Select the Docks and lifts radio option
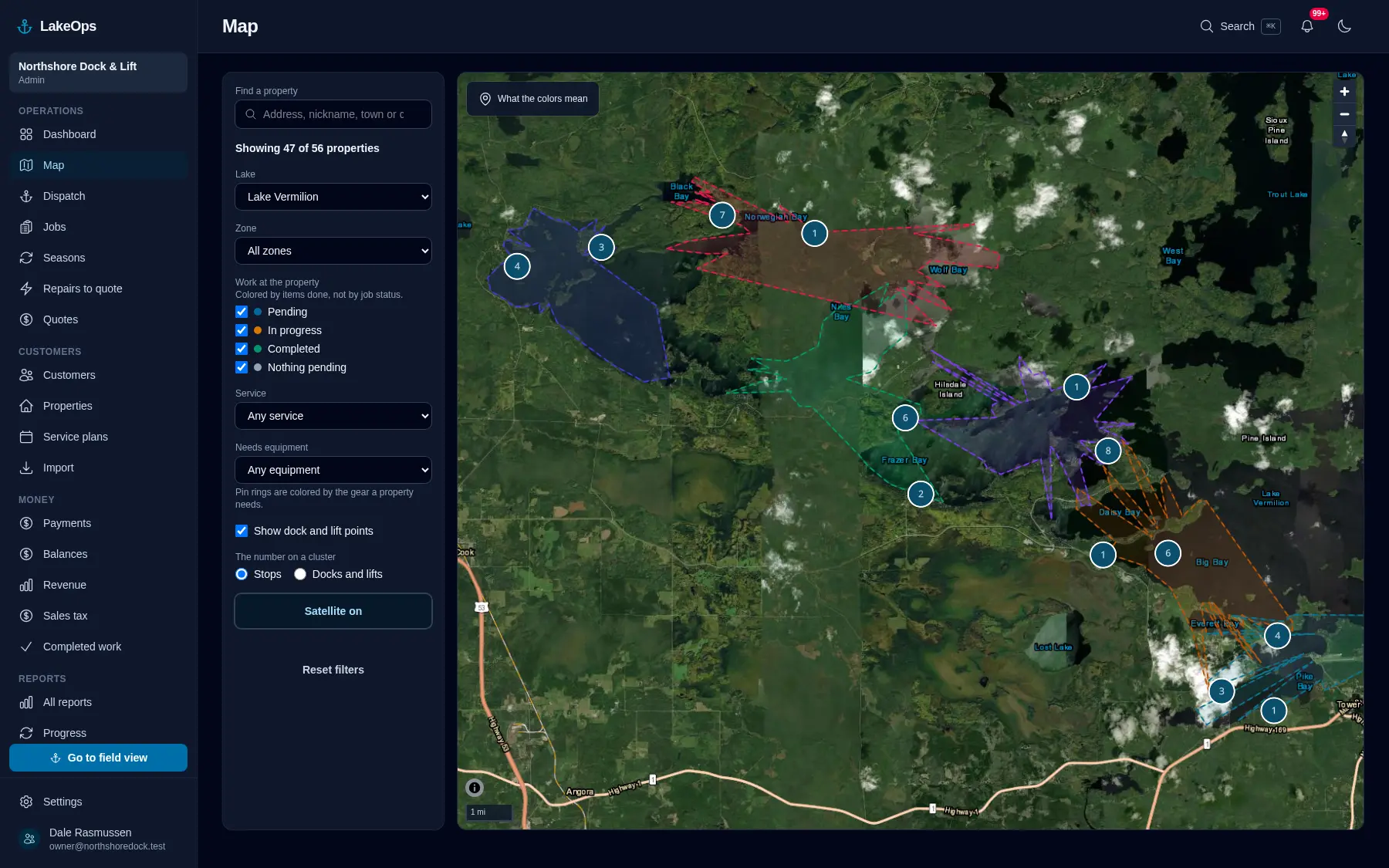1389x868 pixels. coord(300,574)
